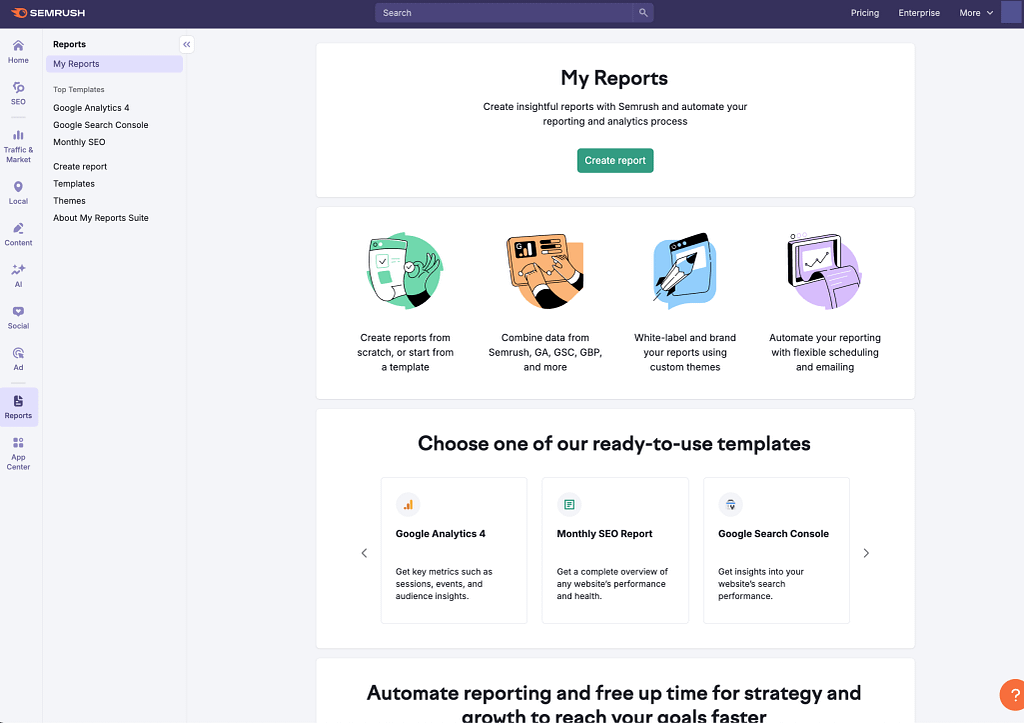Click Create report in the sidebar
The image size is (1024, 723).
[x=80, y=167]
